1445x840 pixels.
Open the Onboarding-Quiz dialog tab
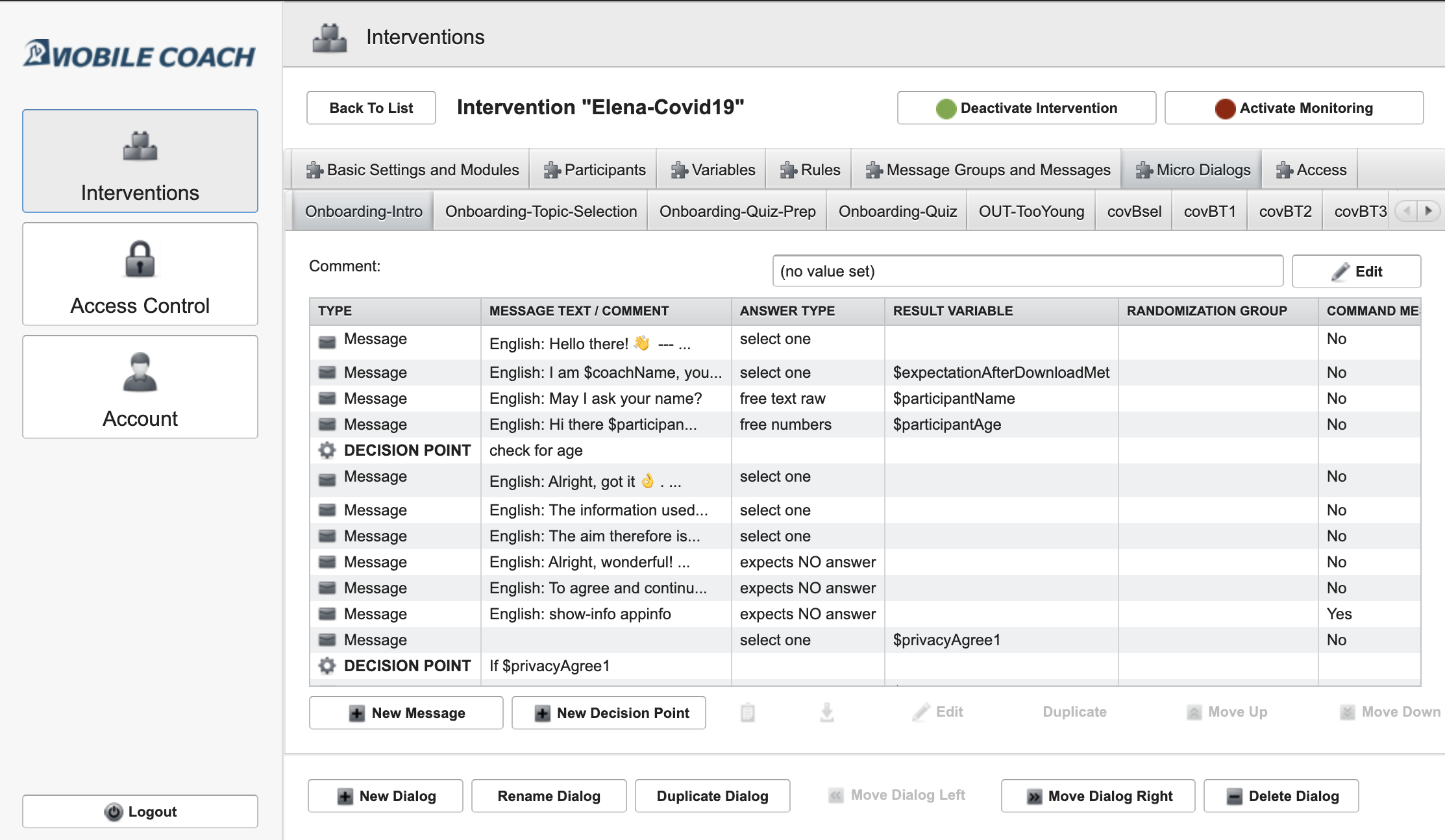[897, 212]
